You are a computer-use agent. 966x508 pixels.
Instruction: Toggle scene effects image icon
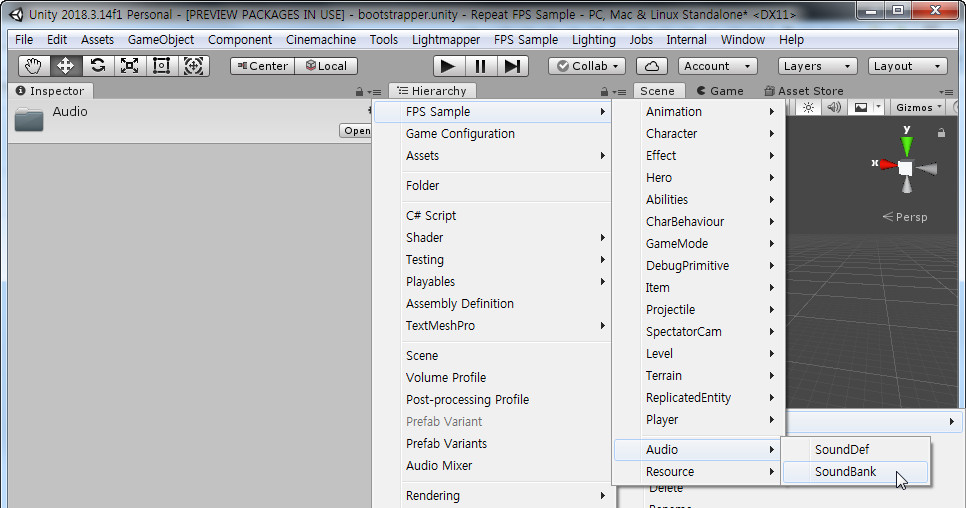[x=861, y=108]
